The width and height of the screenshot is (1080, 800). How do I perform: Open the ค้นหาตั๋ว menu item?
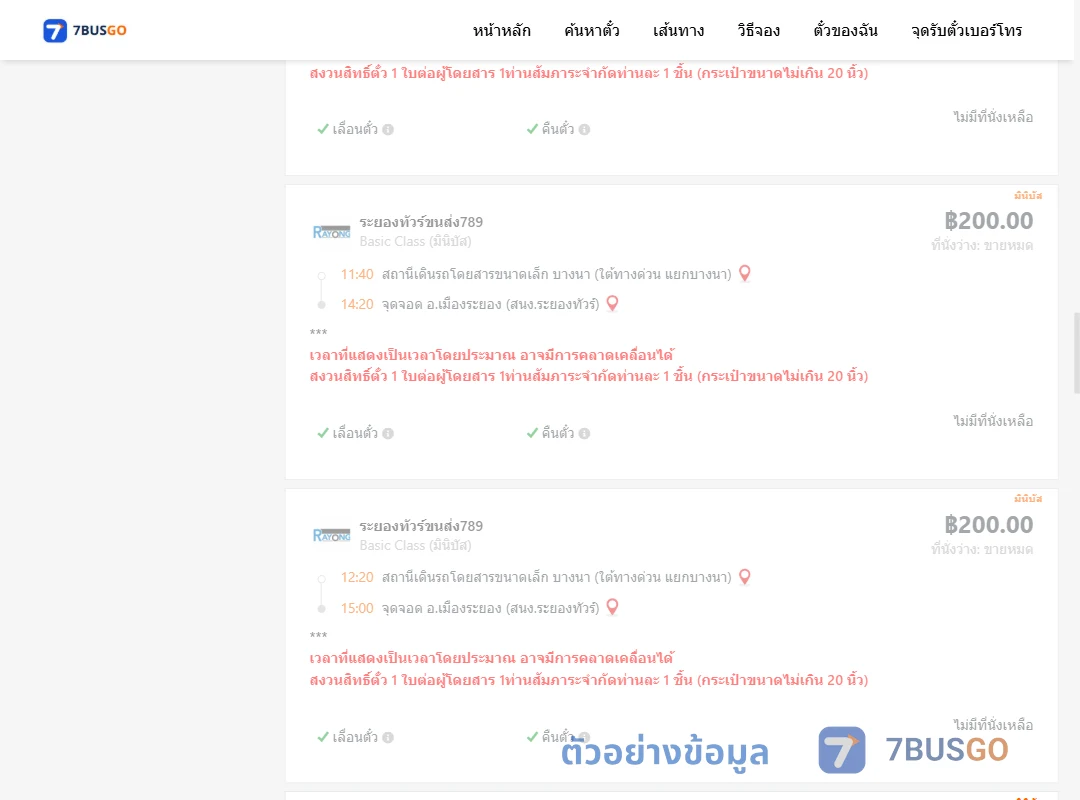click(x=592, y=30)
